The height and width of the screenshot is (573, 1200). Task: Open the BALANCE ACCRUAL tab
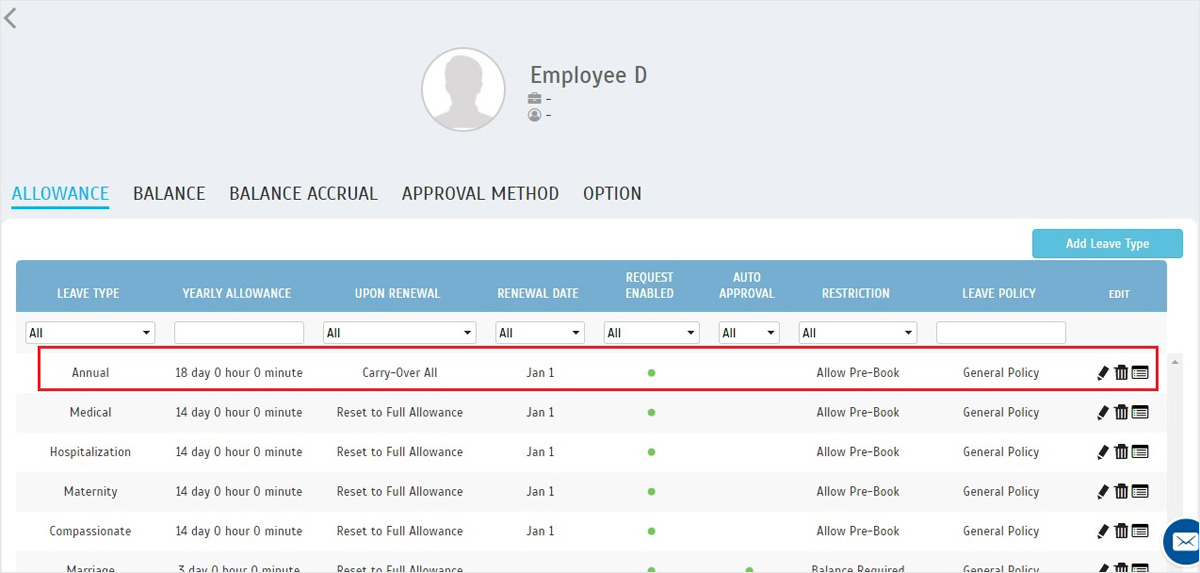303,194
